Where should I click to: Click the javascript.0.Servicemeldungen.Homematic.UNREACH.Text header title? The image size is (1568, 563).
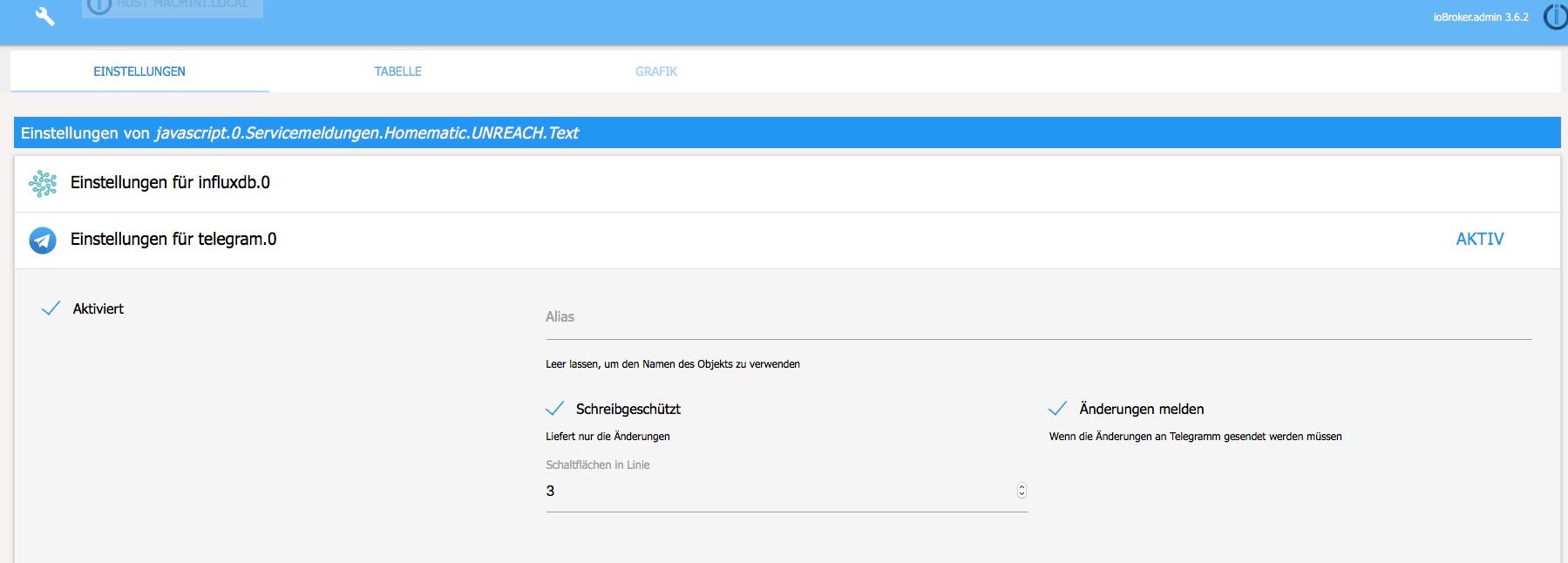367,133
